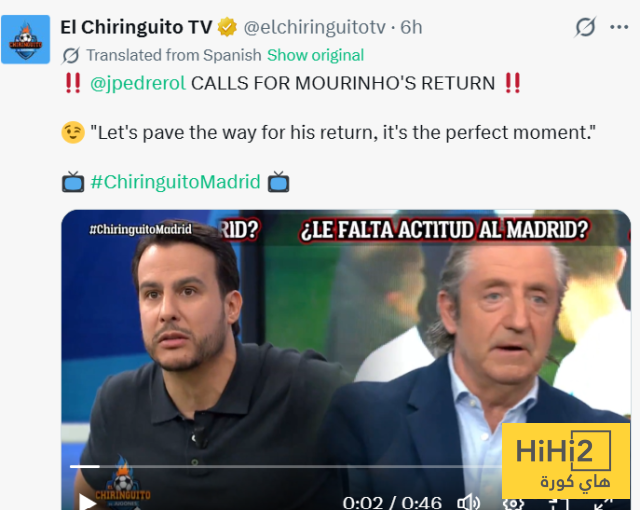Screen dimensions: 640x510
Task: Click the HiHi2 watermark logo
Action: tap(566, 461)
